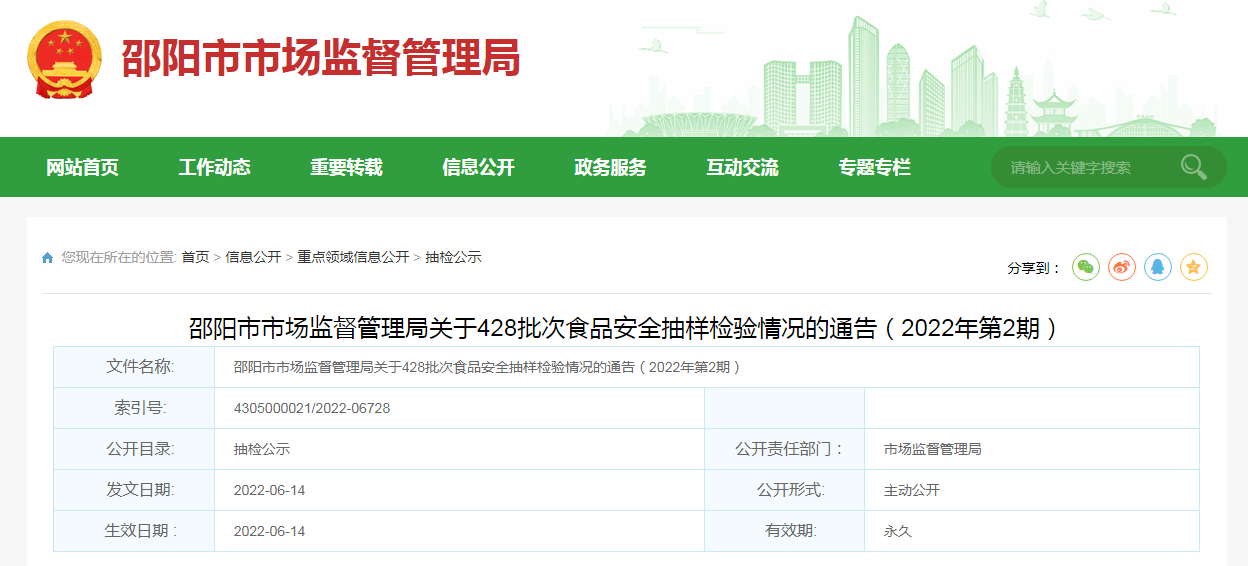This screenshot has width=1248, height=566.
Task: Open 网站首页 in the navigation bar
Action: click(82, 167)
